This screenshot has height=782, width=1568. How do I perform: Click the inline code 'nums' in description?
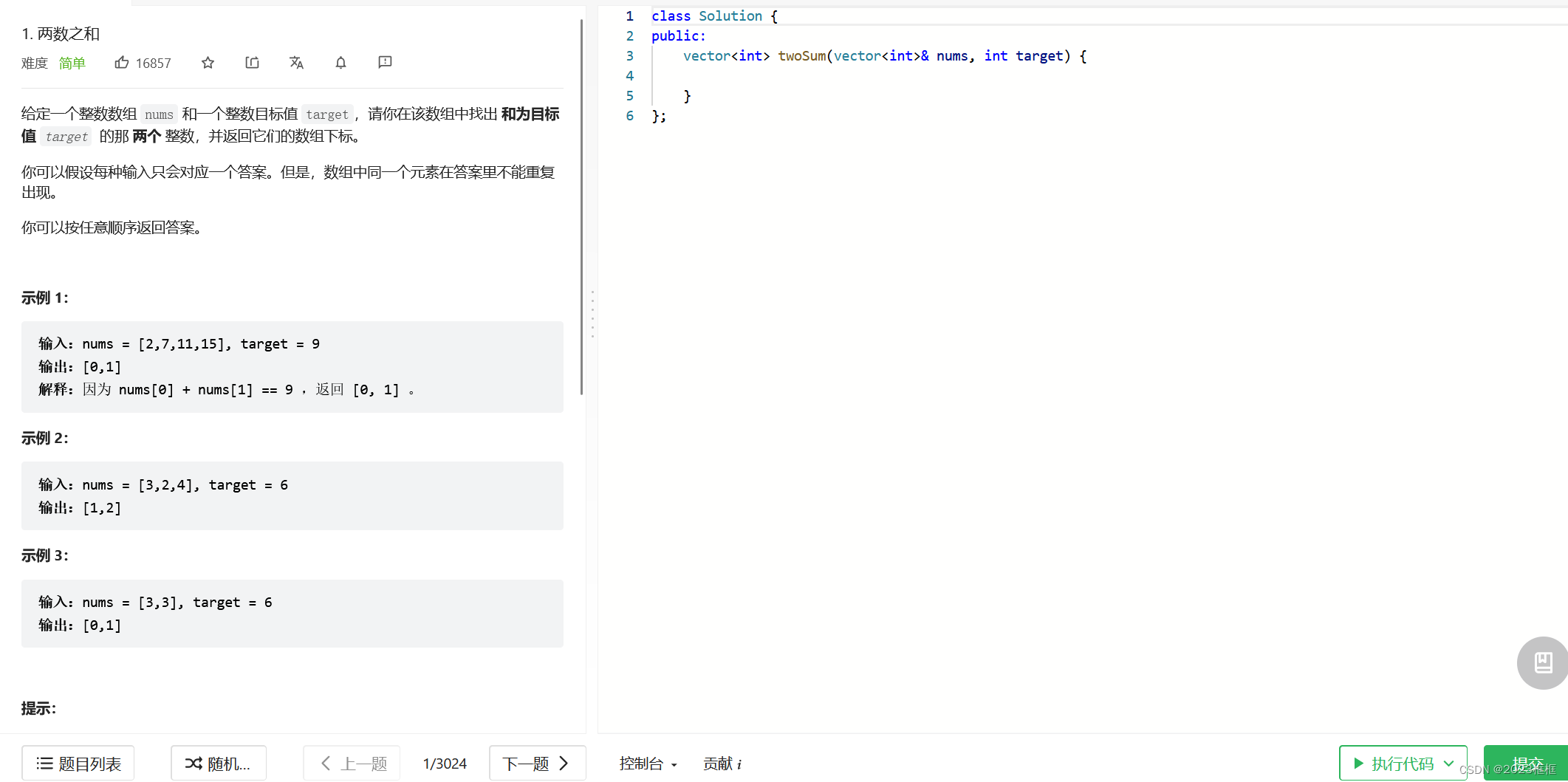159,114
